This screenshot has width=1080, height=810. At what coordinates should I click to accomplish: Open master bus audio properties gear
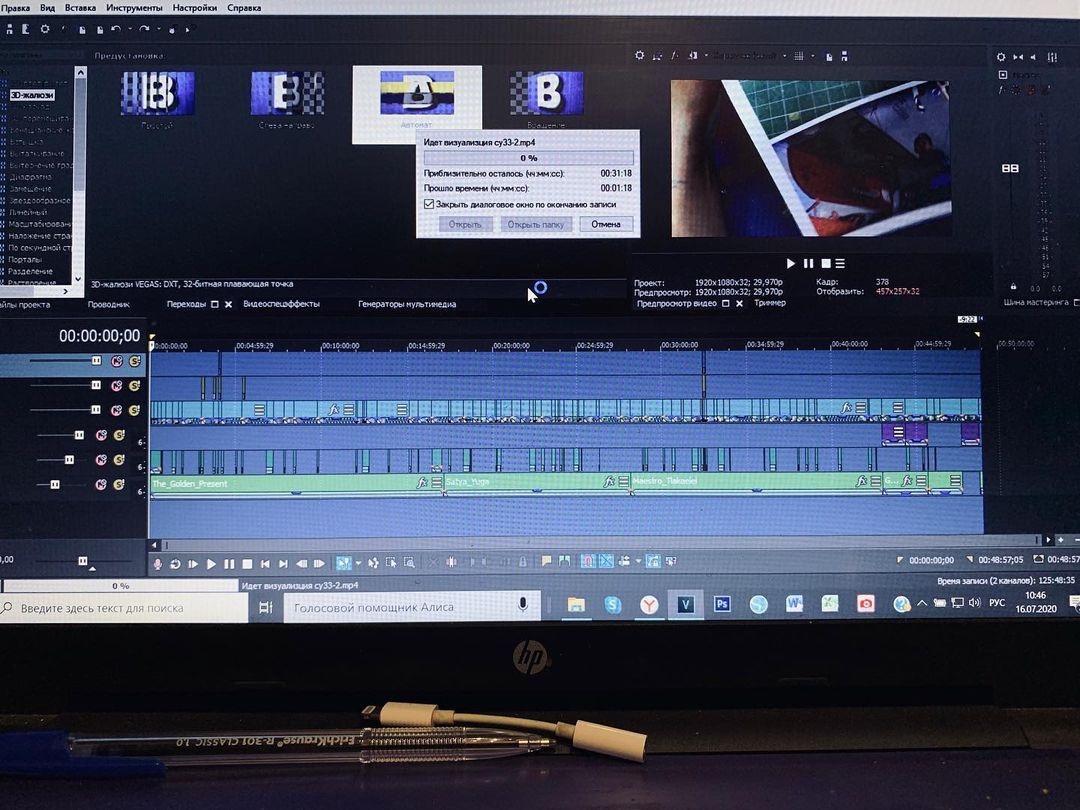point(1001,57)
